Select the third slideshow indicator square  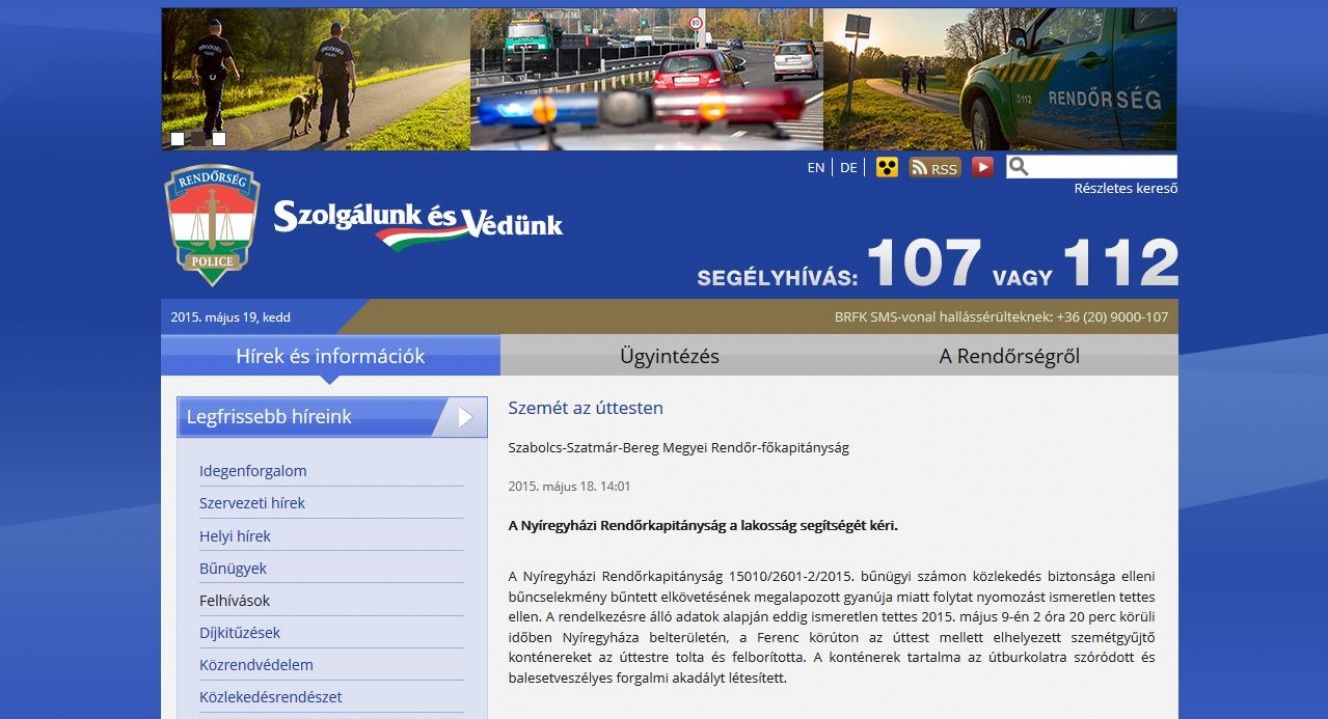coord(219,138)
